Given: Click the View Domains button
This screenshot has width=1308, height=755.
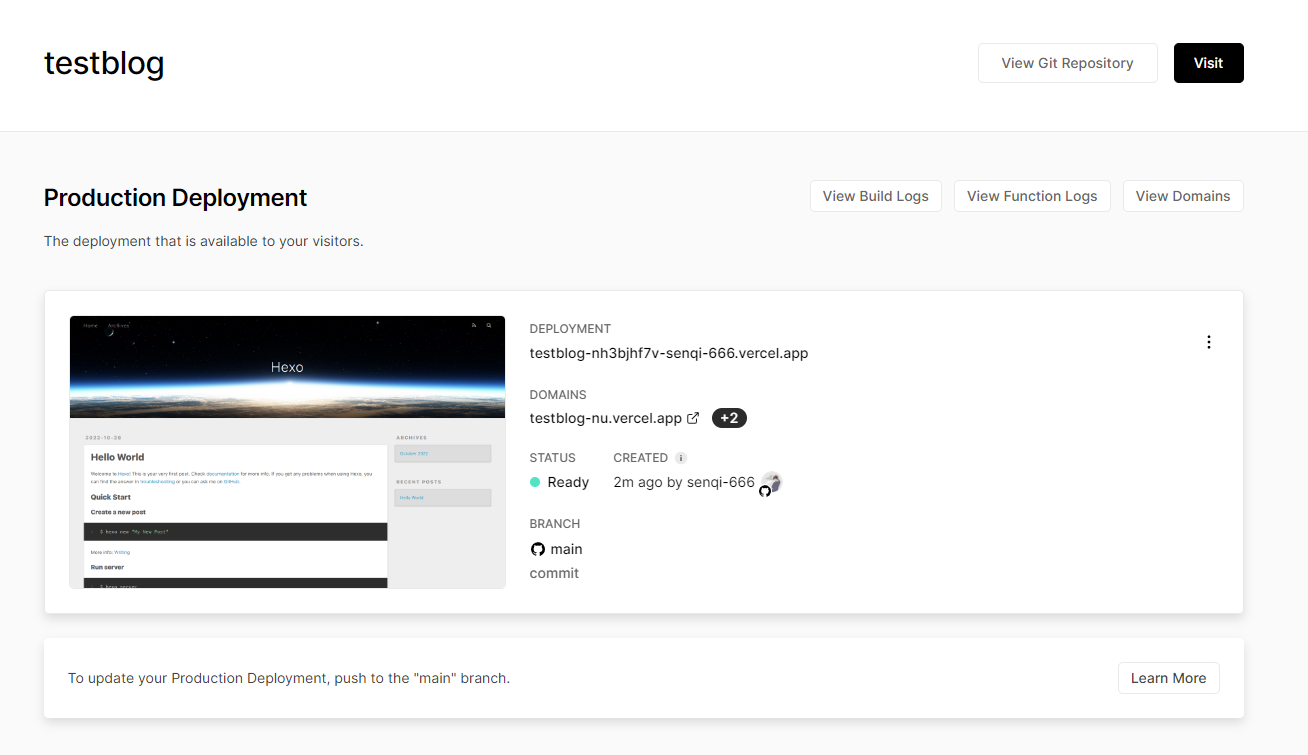Looking at the screenshot, I should (x=1183, y=196).
